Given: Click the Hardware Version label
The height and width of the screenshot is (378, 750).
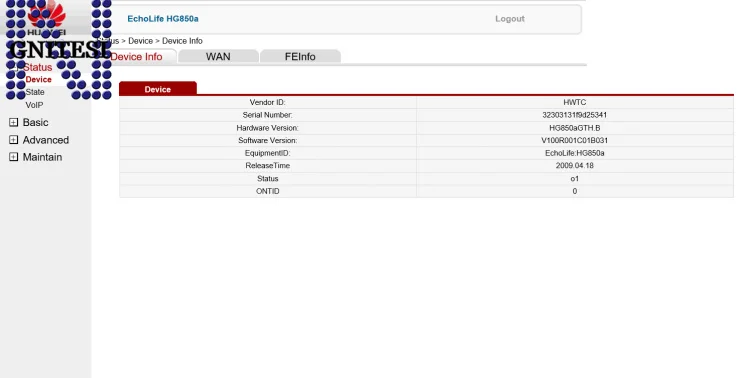Looking at the screenshot, I should click(267, 128).
